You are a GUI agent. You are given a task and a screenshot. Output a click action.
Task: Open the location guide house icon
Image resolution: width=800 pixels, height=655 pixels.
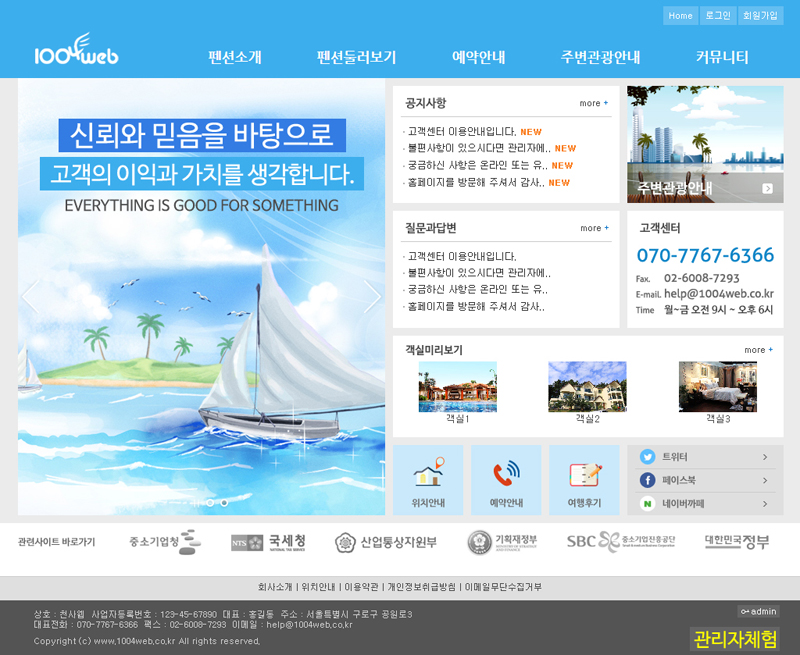click(428, 473)
